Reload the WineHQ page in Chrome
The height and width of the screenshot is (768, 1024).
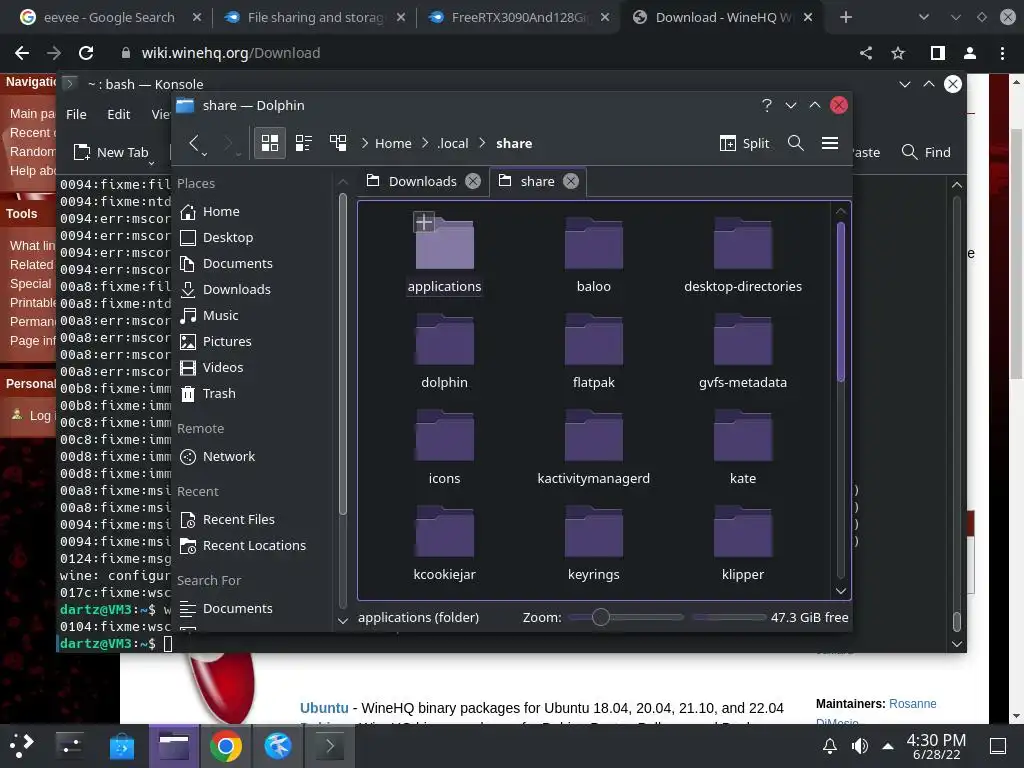86,53
